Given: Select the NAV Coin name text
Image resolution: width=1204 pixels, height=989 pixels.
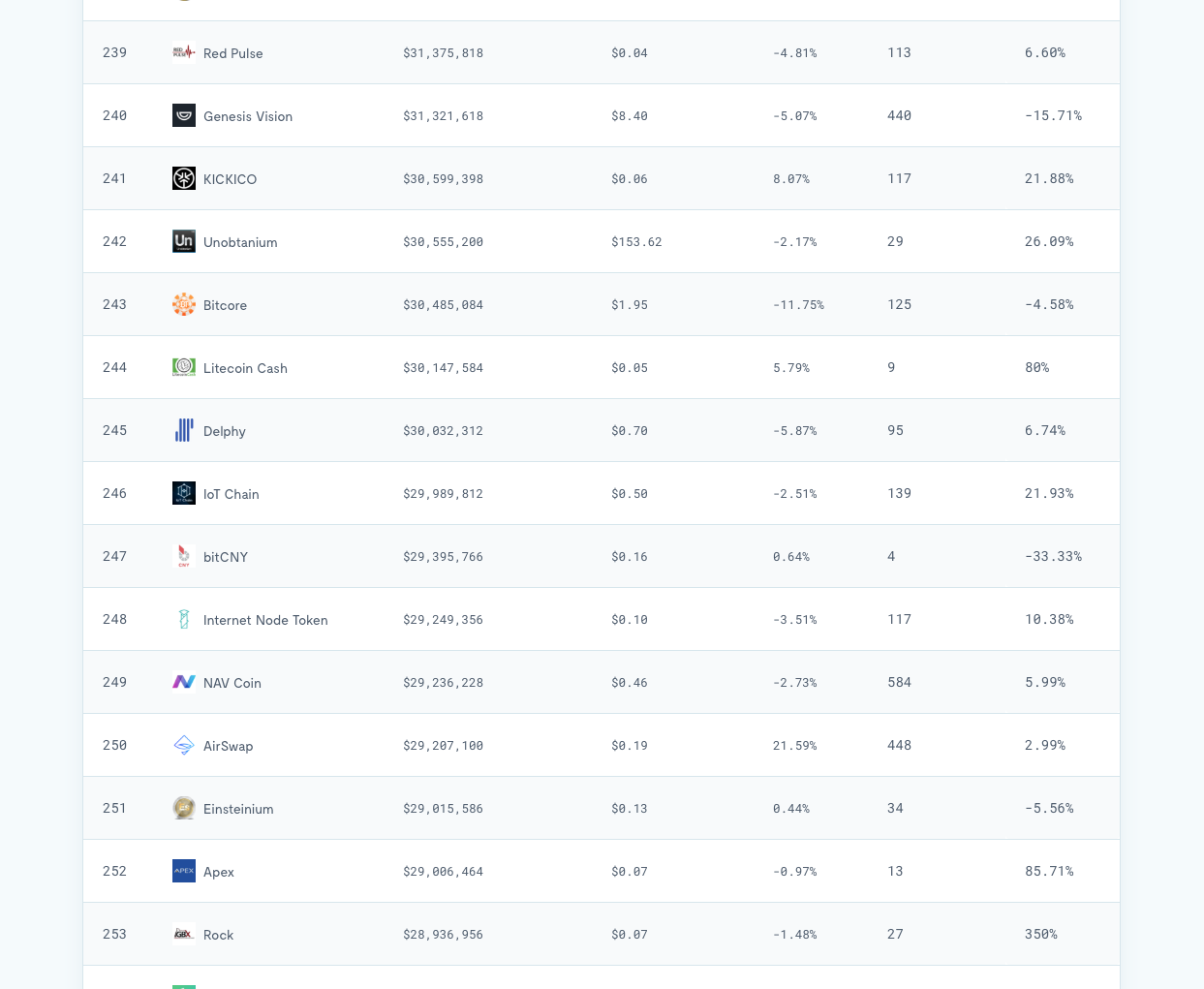Looking at the screenshot, I should (232, 682).
